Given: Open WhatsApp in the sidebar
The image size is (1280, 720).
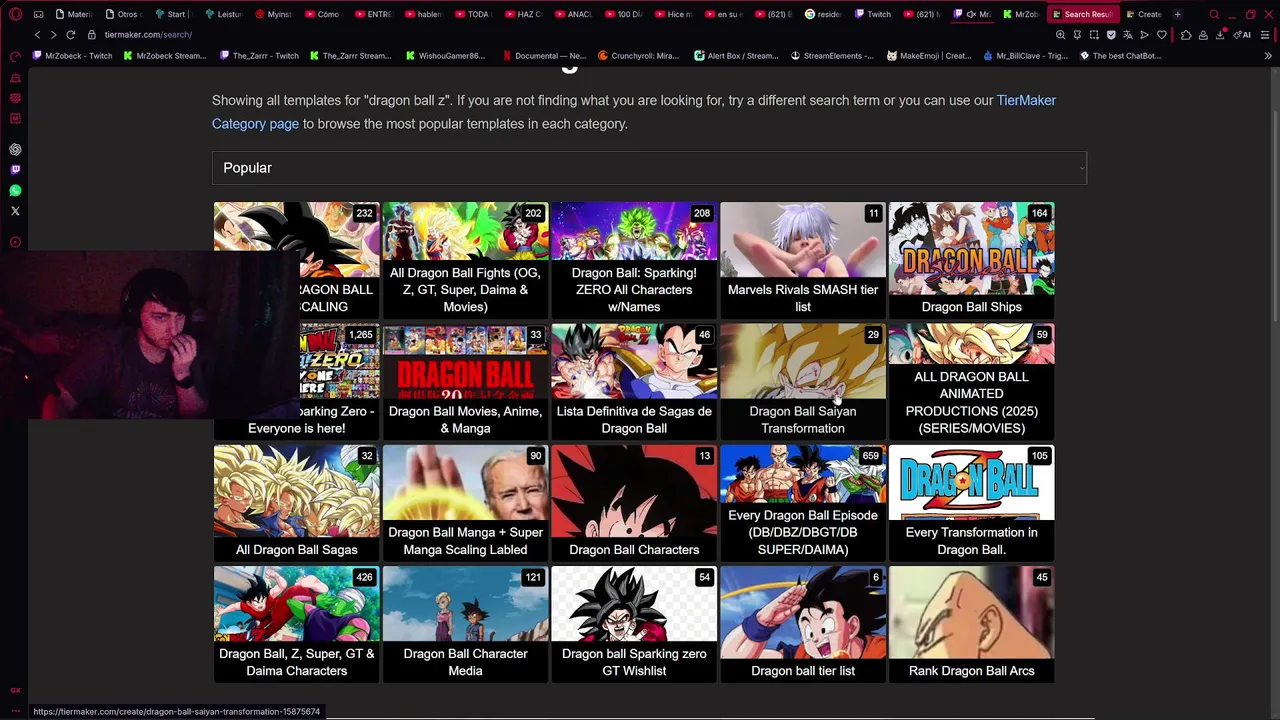Looking at the screenshot, I should coord(15,190).
